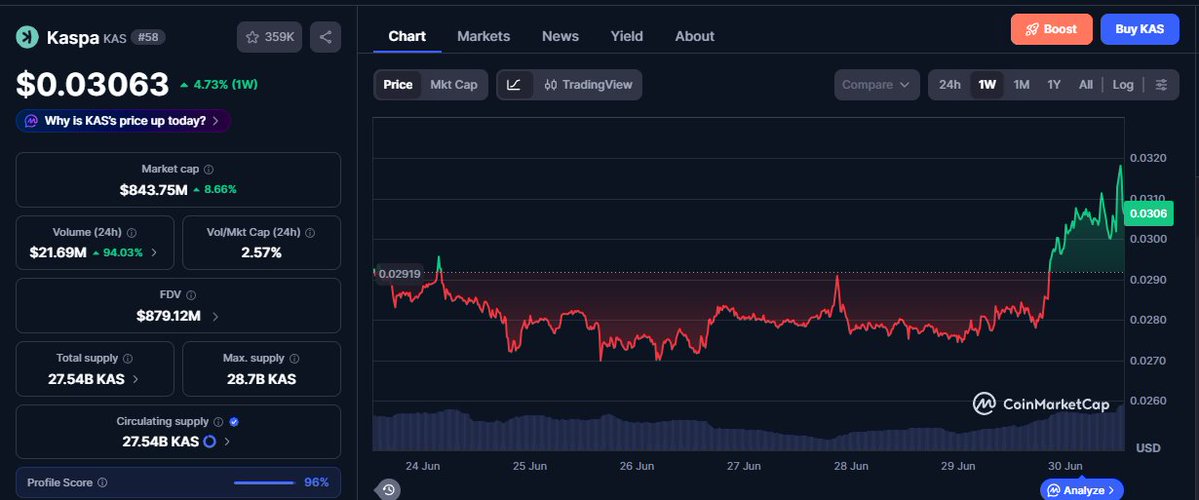Click the $21.69M volume value
The width and height of the screenshot is (1199, 500).
58,252
